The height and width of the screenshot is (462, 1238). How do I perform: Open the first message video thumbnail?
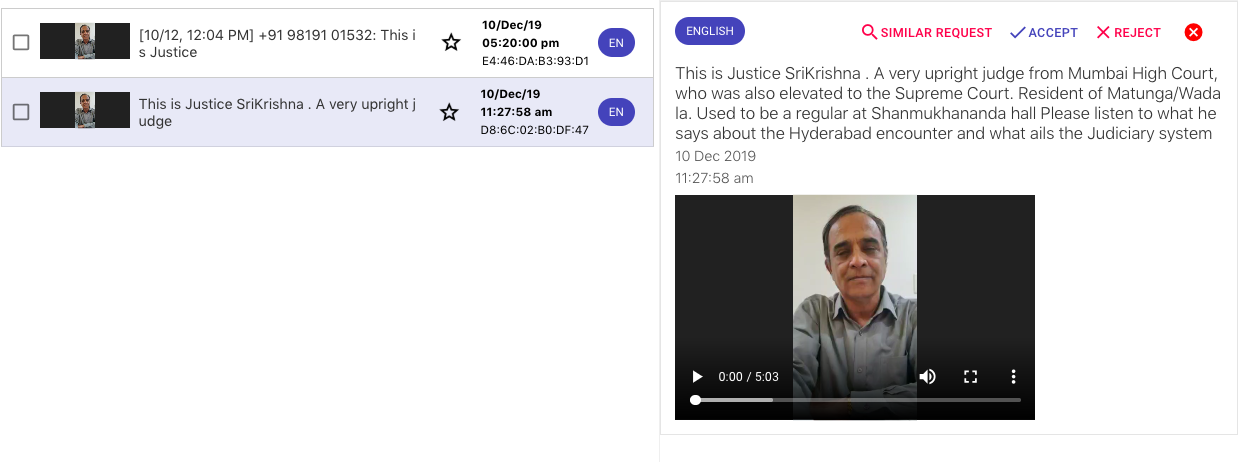(x=85, y=41)
